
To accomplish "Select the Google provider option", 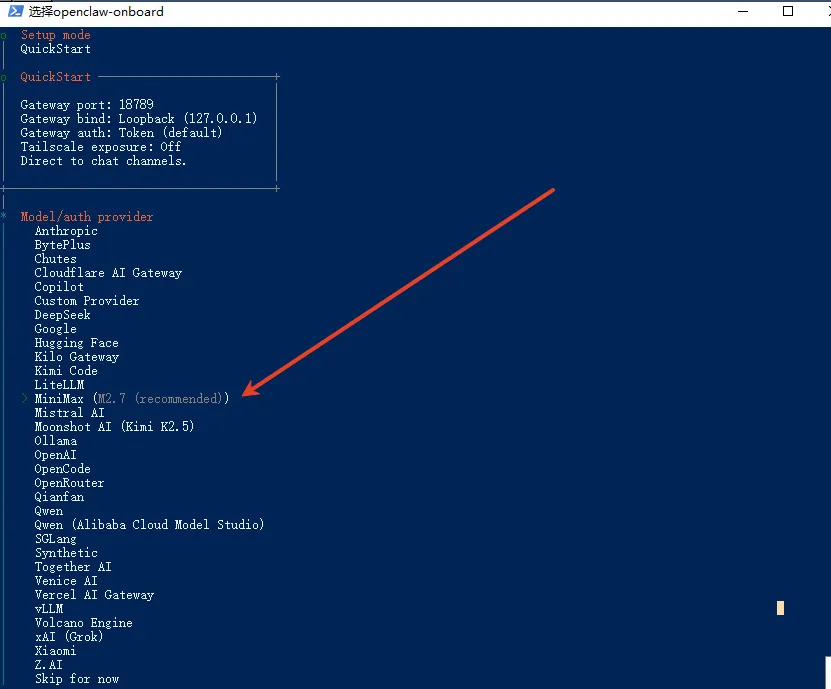I will click(x=56, y=329).
